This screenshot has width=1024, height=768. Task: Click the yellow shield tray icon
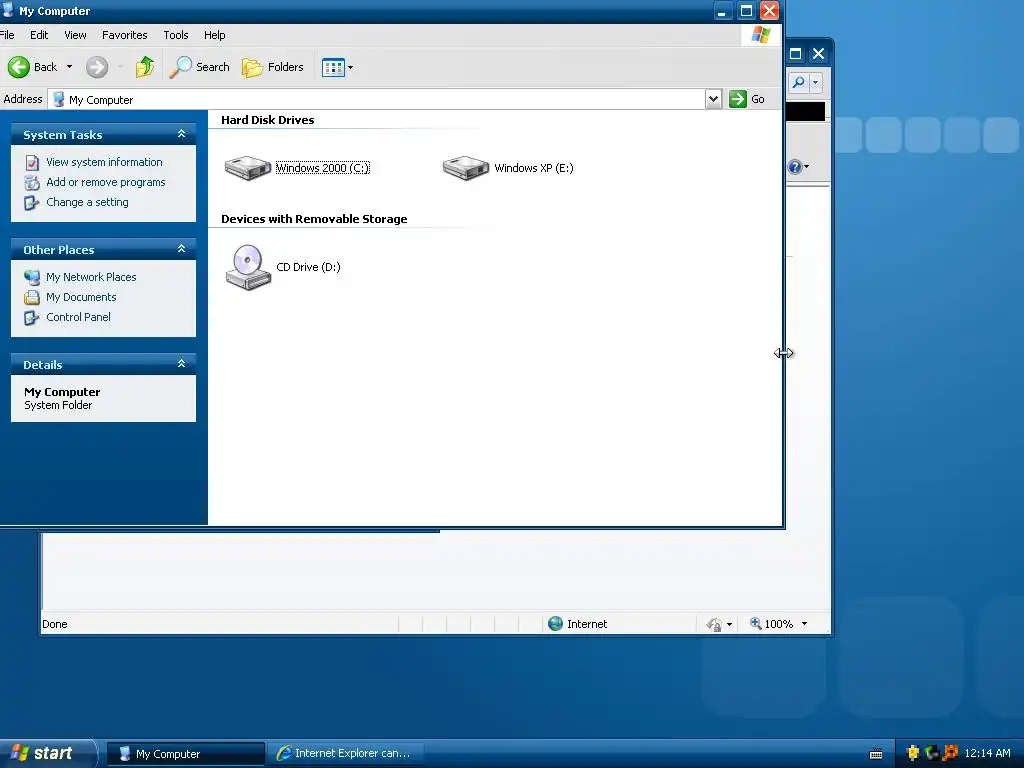[x=914, y=753]
